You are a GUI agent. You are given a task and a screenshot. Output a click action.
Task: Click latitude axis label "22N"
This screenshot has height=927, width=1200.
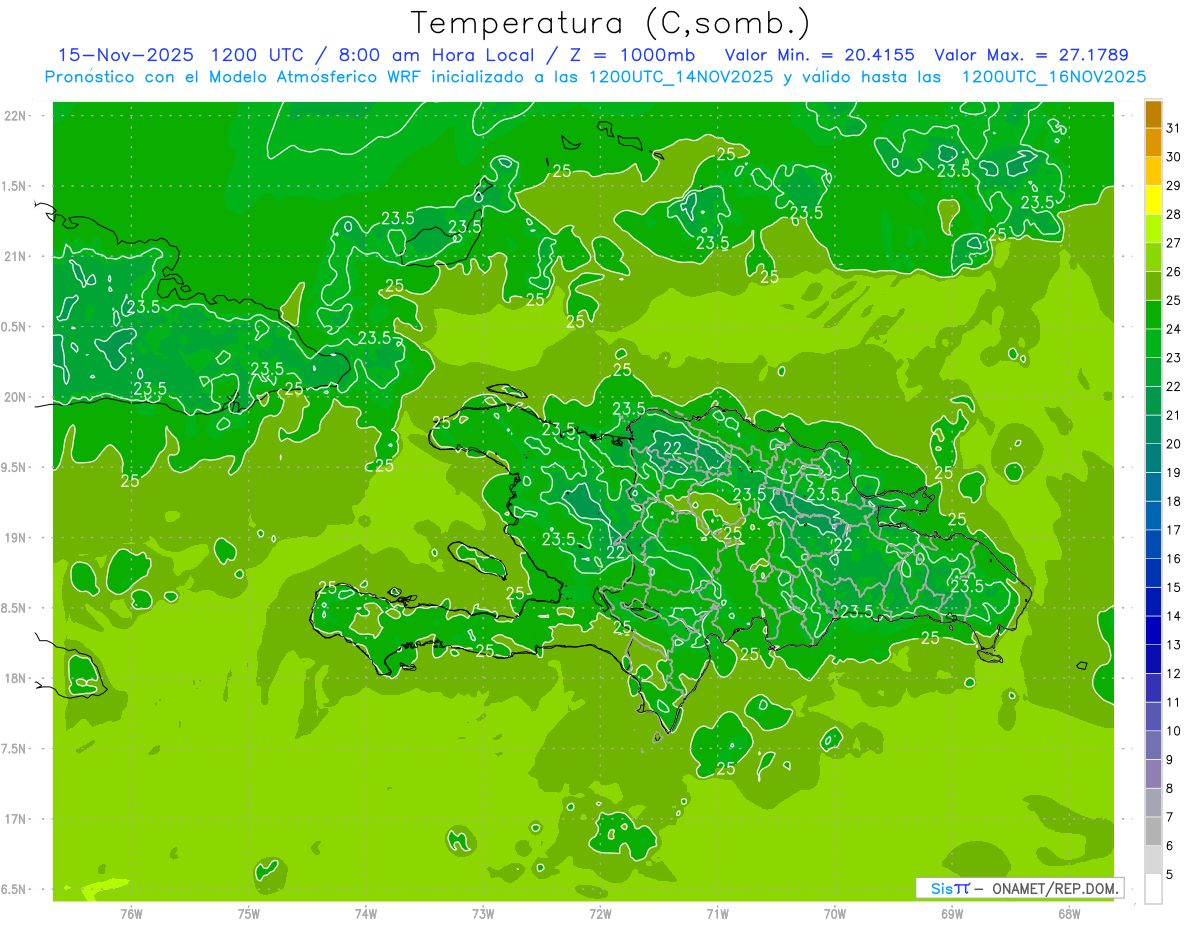(17, 116)
